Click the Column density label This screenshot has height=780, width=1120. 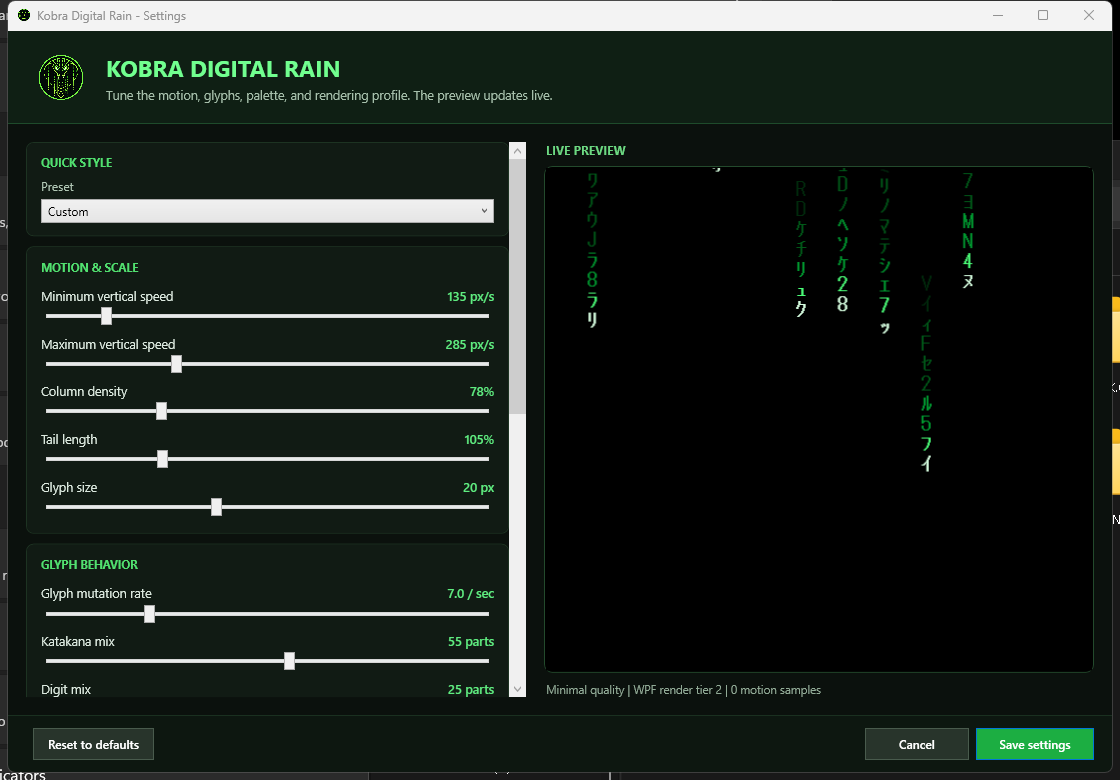84,391
